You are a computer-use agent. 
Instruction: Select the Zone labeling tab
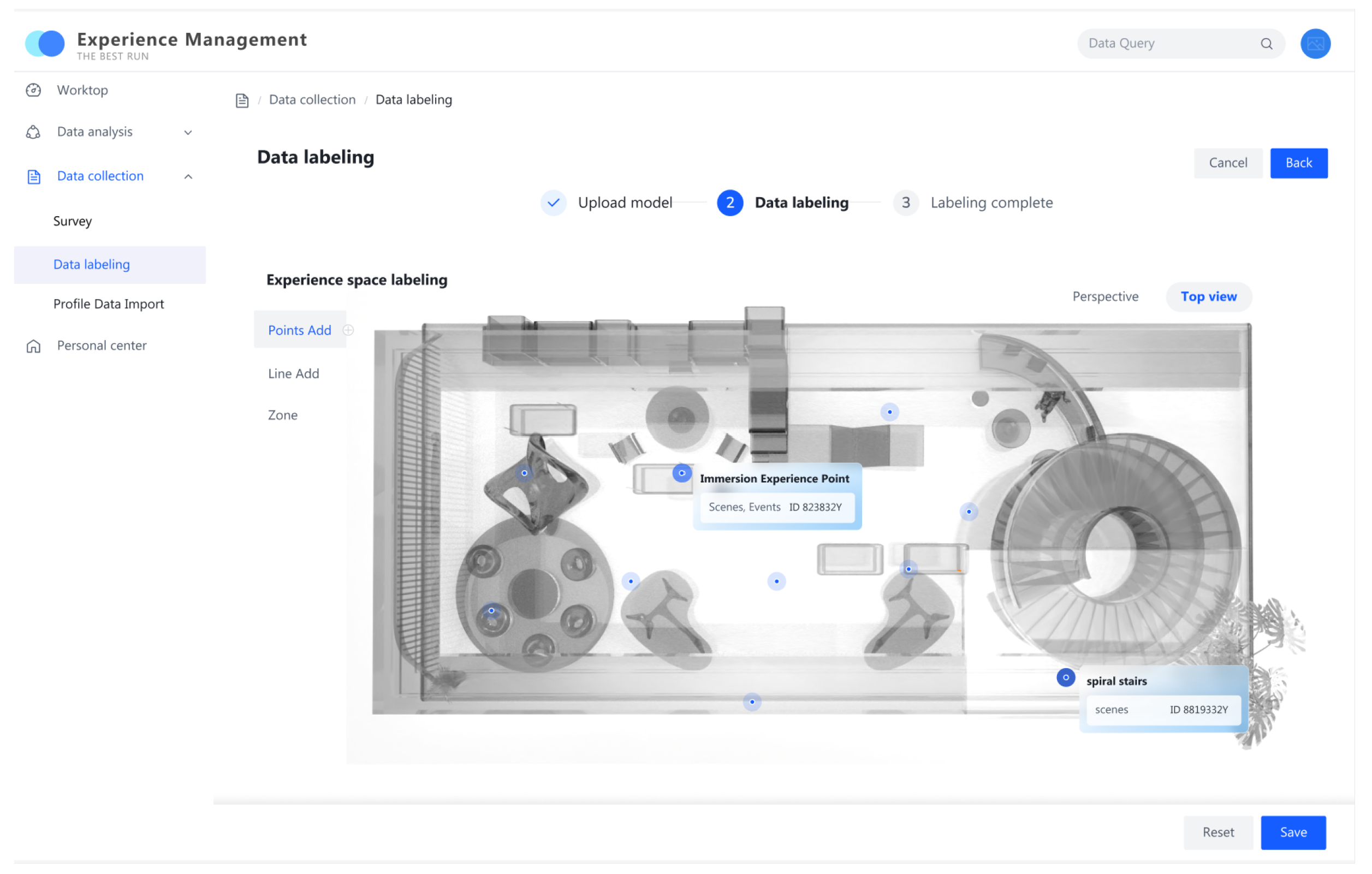coord(283,415)
